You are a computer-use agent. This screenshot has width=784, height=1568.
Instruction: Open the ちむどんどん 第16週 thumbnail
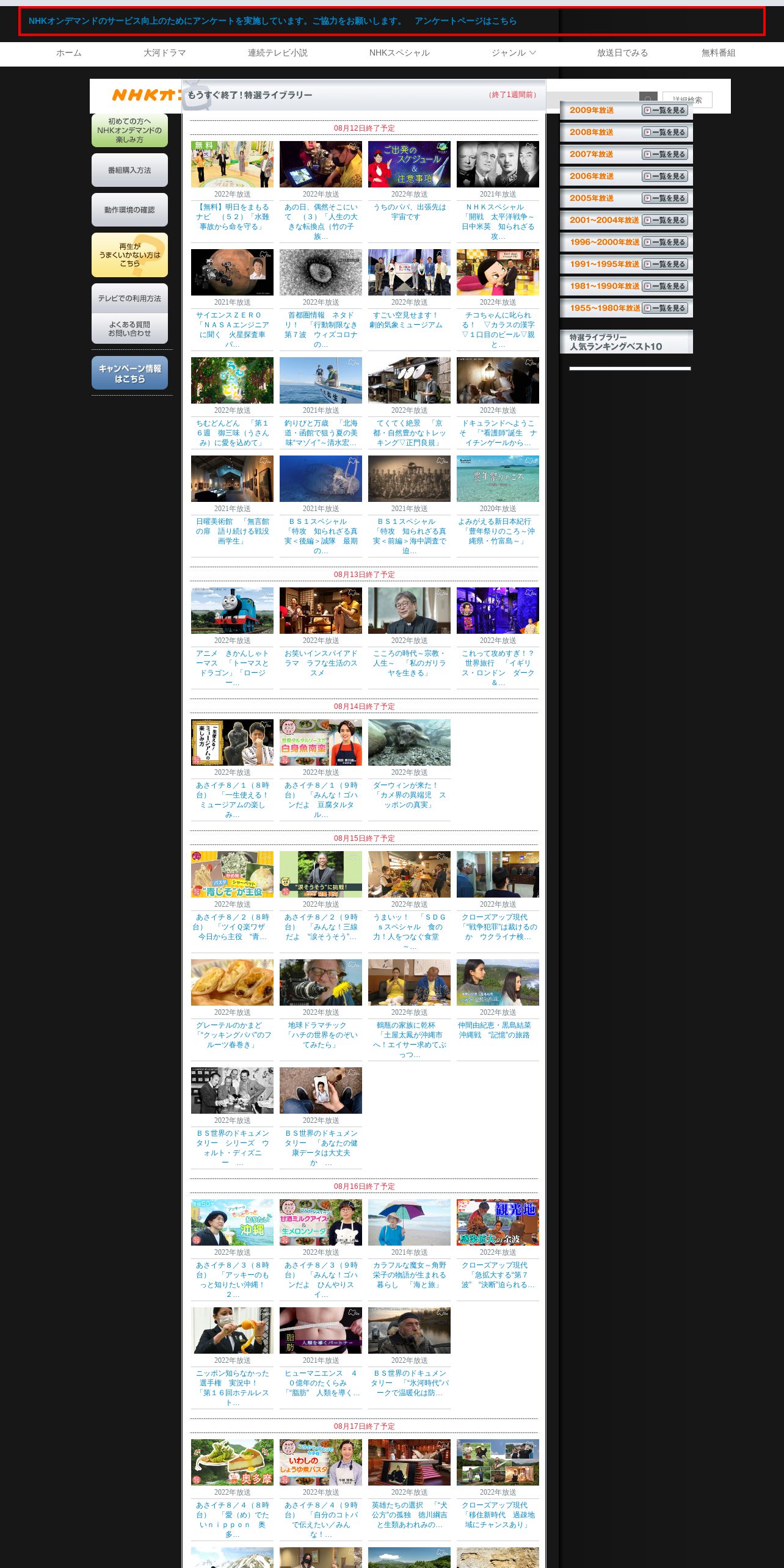(x=232, y=380)
